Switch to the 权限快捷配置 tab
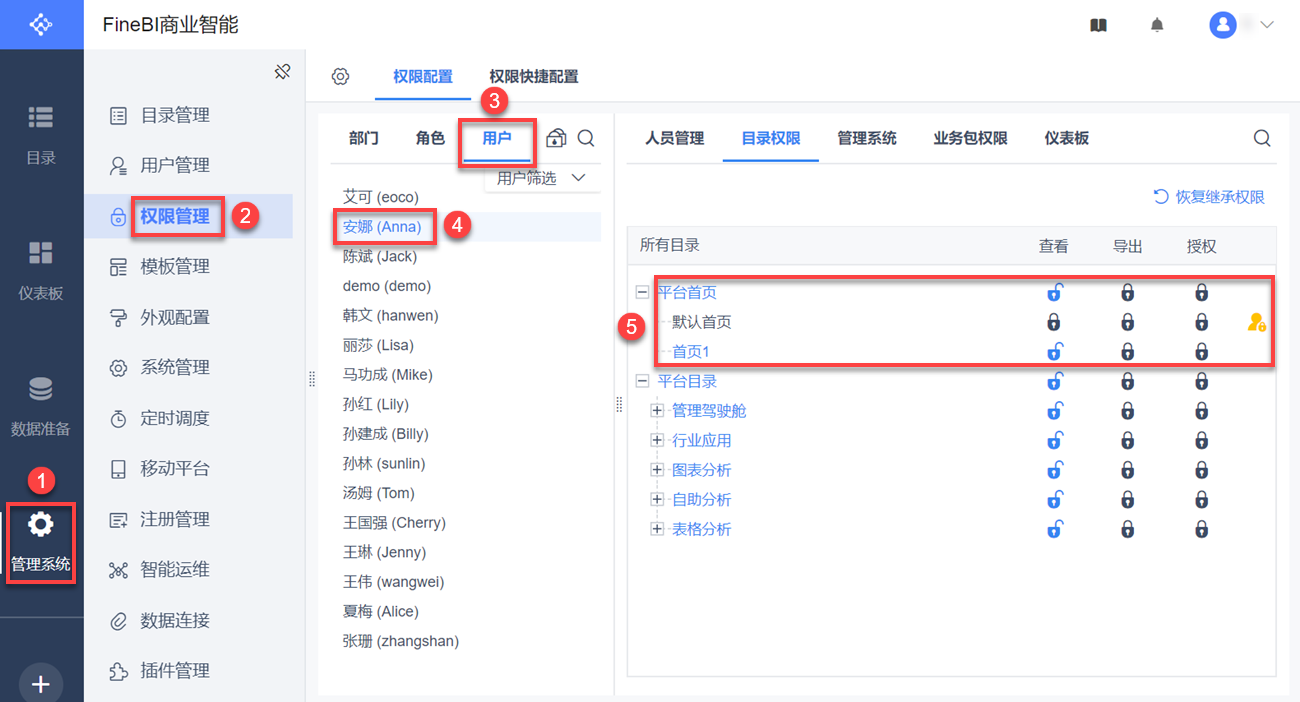The height and width of the screenshot is (702, 1300). (533, 77)
